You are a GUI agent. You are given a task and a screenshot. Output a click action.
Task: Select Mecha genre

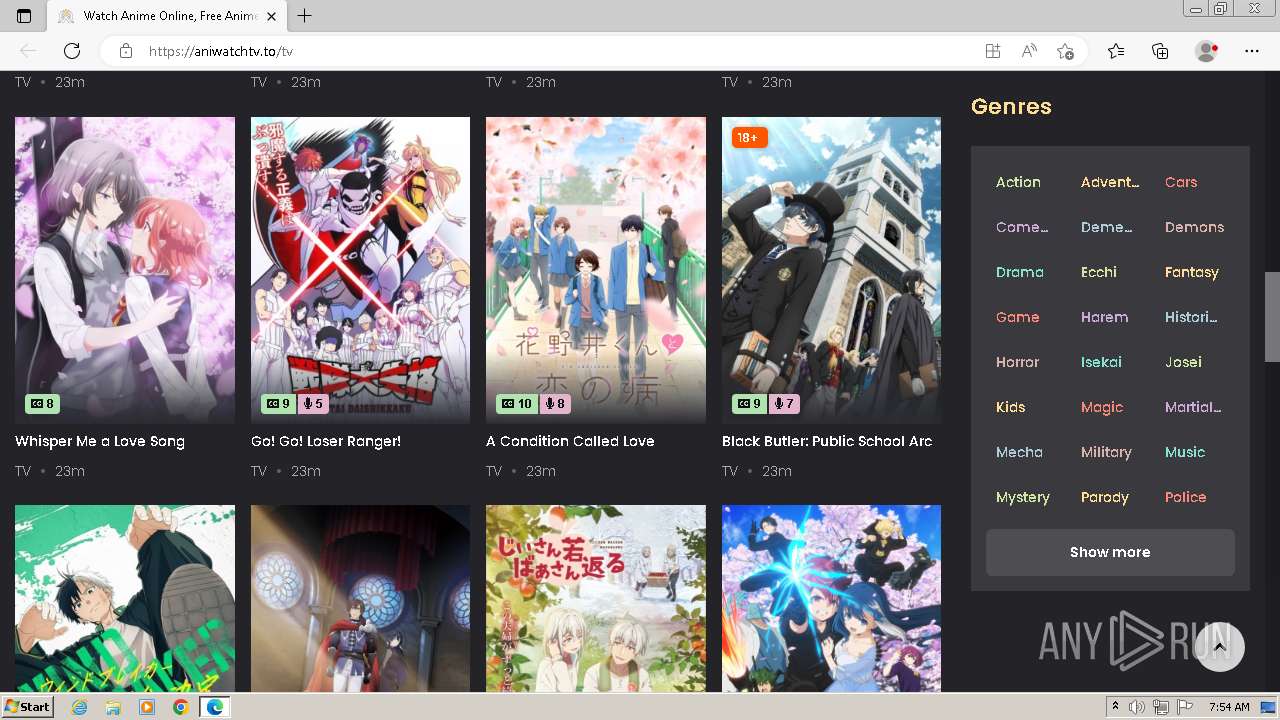click(1019, 452)
